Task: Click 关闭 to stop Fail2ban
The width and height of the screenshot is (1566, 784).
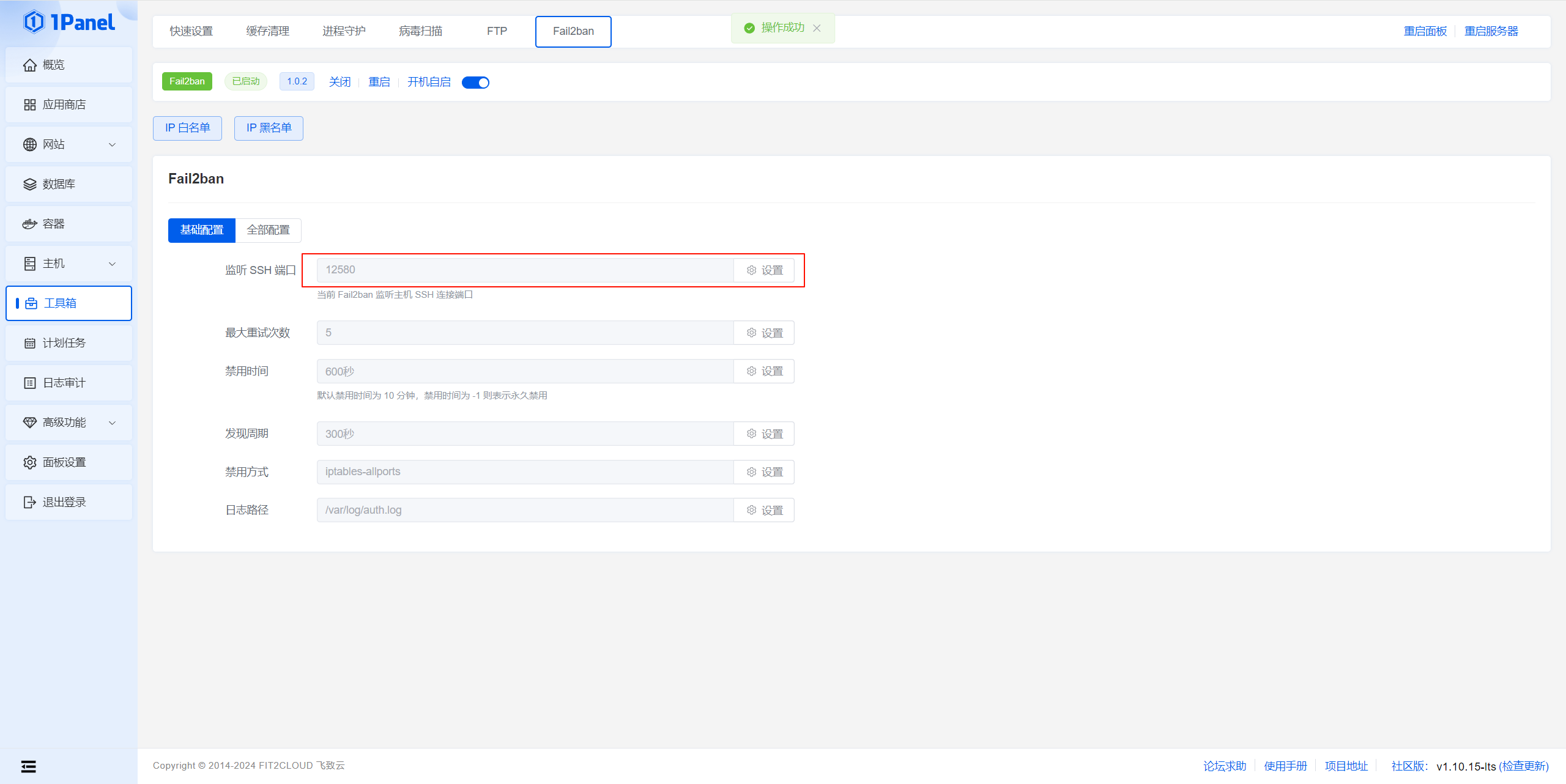Action: tap(340, 82)
